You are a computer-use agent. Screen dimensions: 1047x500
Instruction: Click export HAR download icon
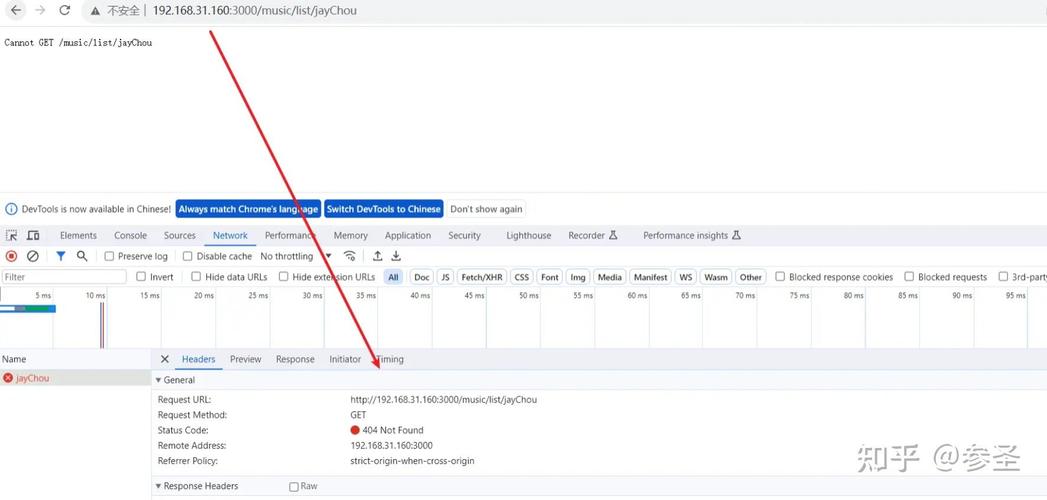(396, 256)
